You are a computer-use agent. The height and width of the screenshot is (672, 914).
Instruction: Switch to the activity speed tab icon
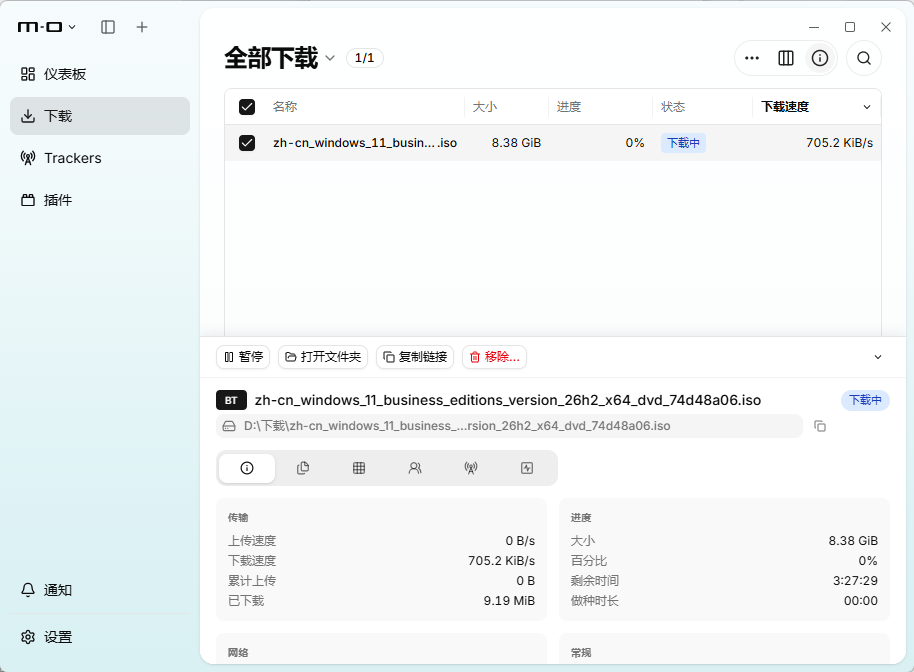[x=527, y=468]
